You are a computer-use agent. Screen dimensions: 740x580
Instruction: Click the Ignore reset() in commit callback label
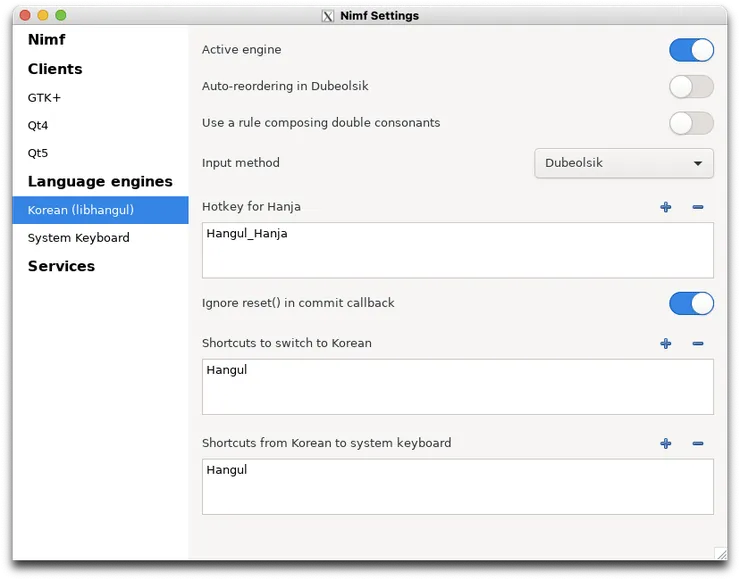298,303
